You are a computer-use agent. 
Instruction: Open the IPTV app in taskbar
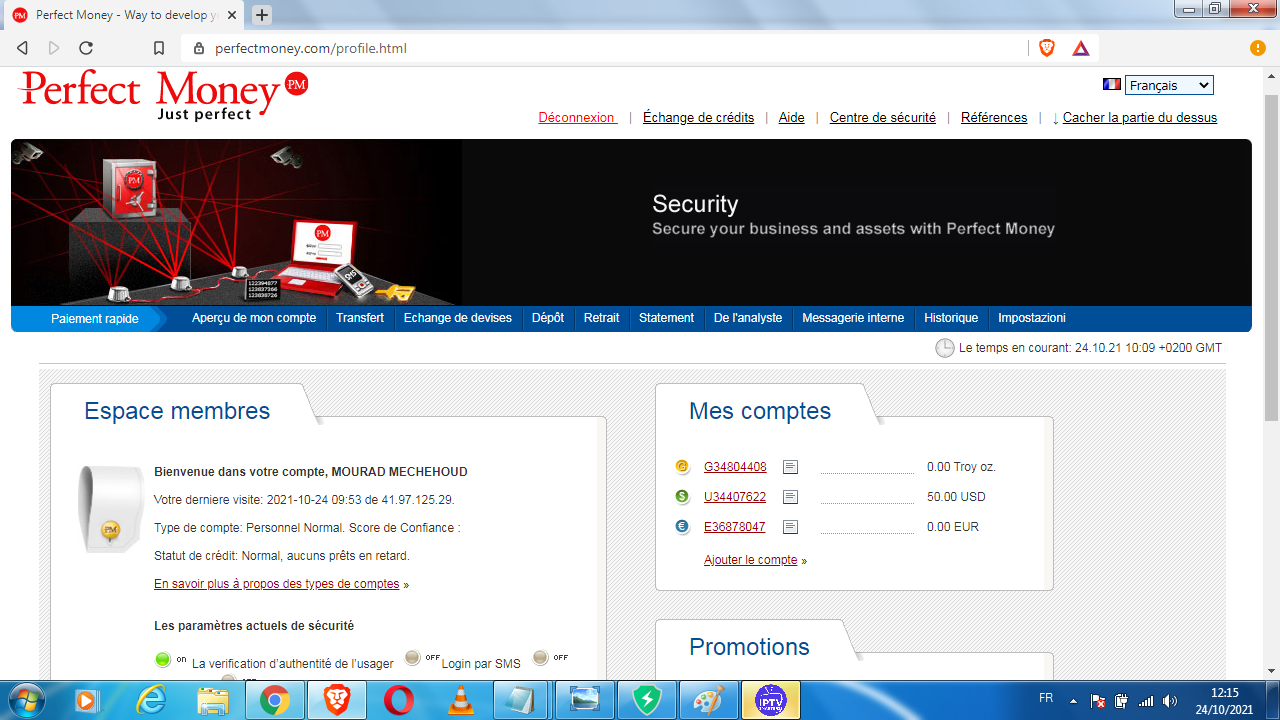tap(770, 700)
